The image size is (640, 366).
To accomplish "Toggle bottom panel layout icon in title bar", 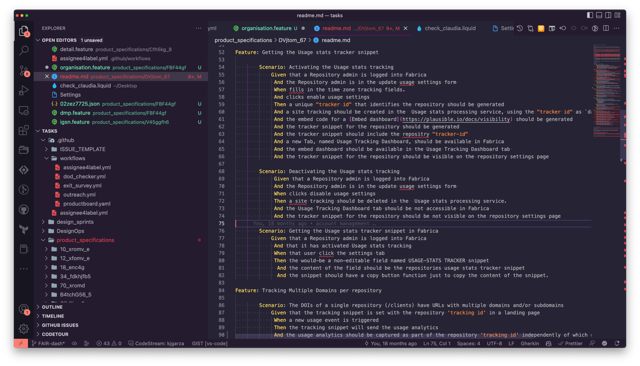I will click(599, 15).
